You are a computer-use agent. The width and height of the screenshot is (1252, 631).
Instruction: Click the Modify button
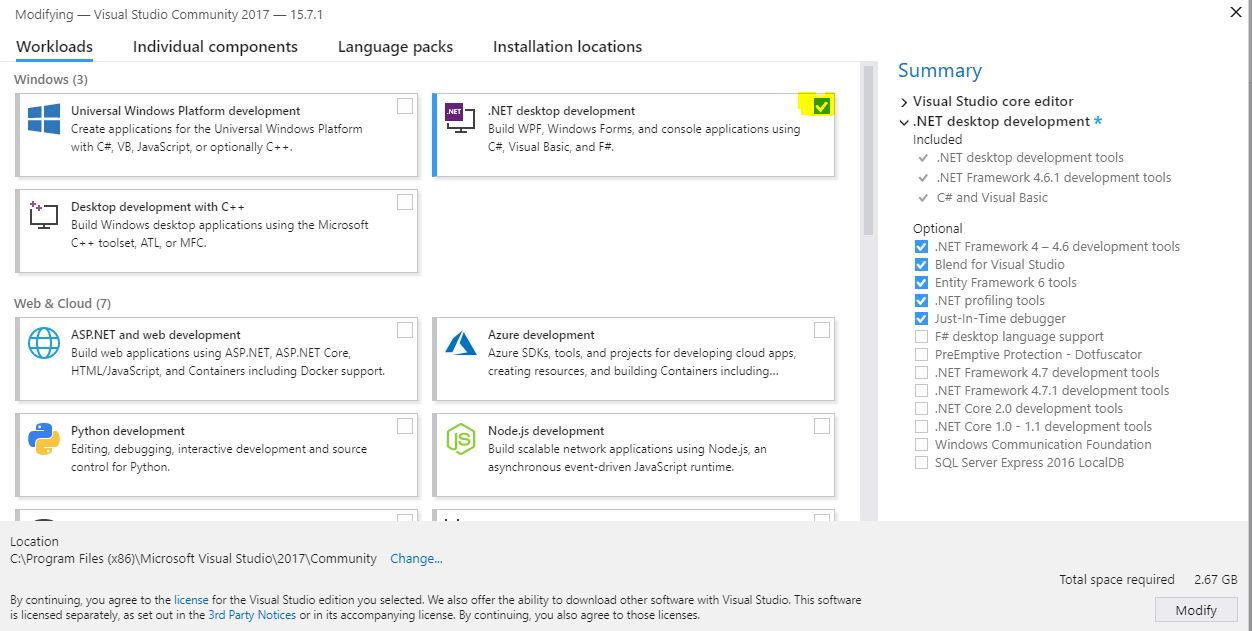point(1195,610)
